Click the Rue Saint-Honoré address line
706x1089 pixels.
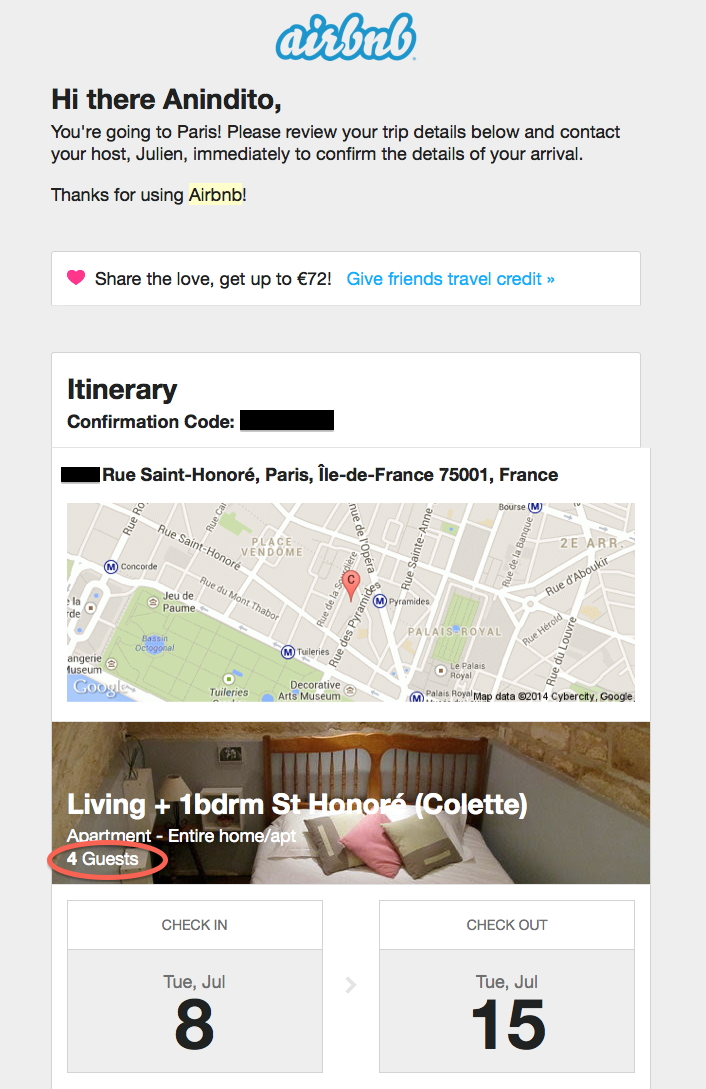330,475
